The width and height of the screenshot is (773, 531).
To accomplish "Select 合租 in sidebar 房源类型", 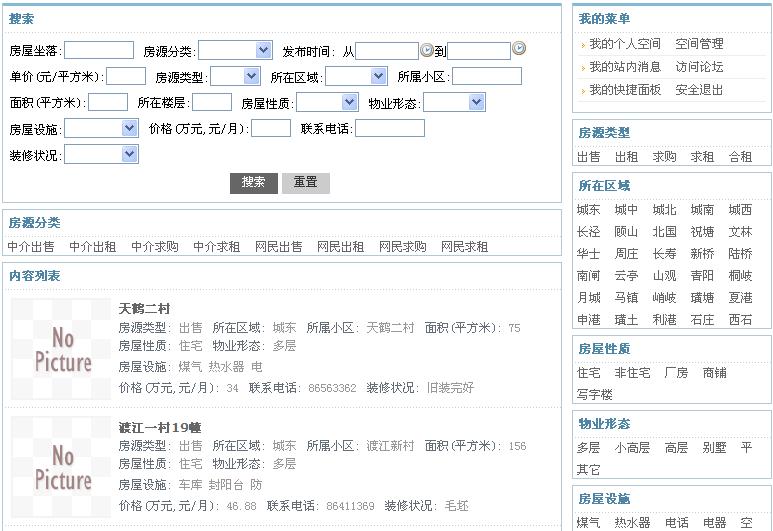I will pyautogui.click(x=740, y=157).
